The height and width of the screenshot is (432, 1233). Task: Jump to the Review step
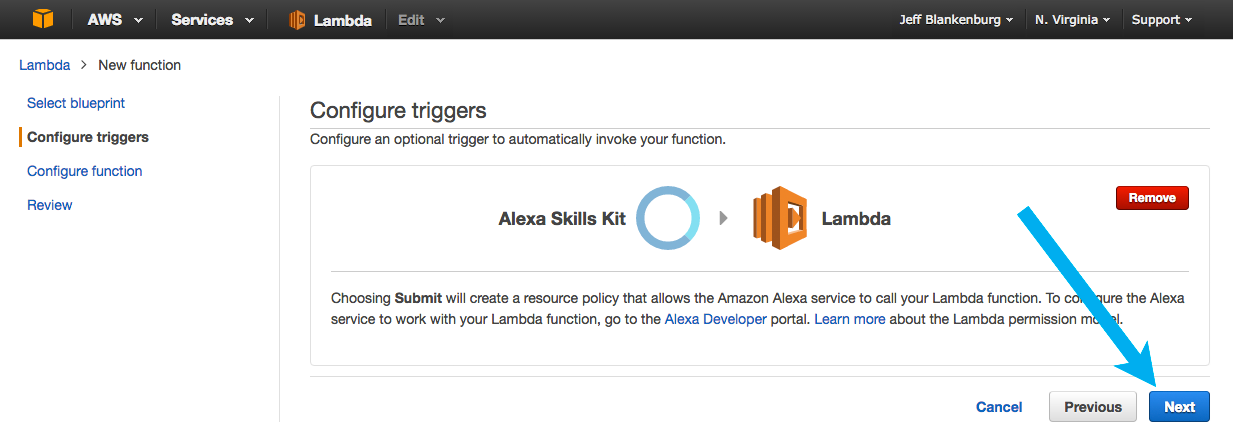pos(50,205)
